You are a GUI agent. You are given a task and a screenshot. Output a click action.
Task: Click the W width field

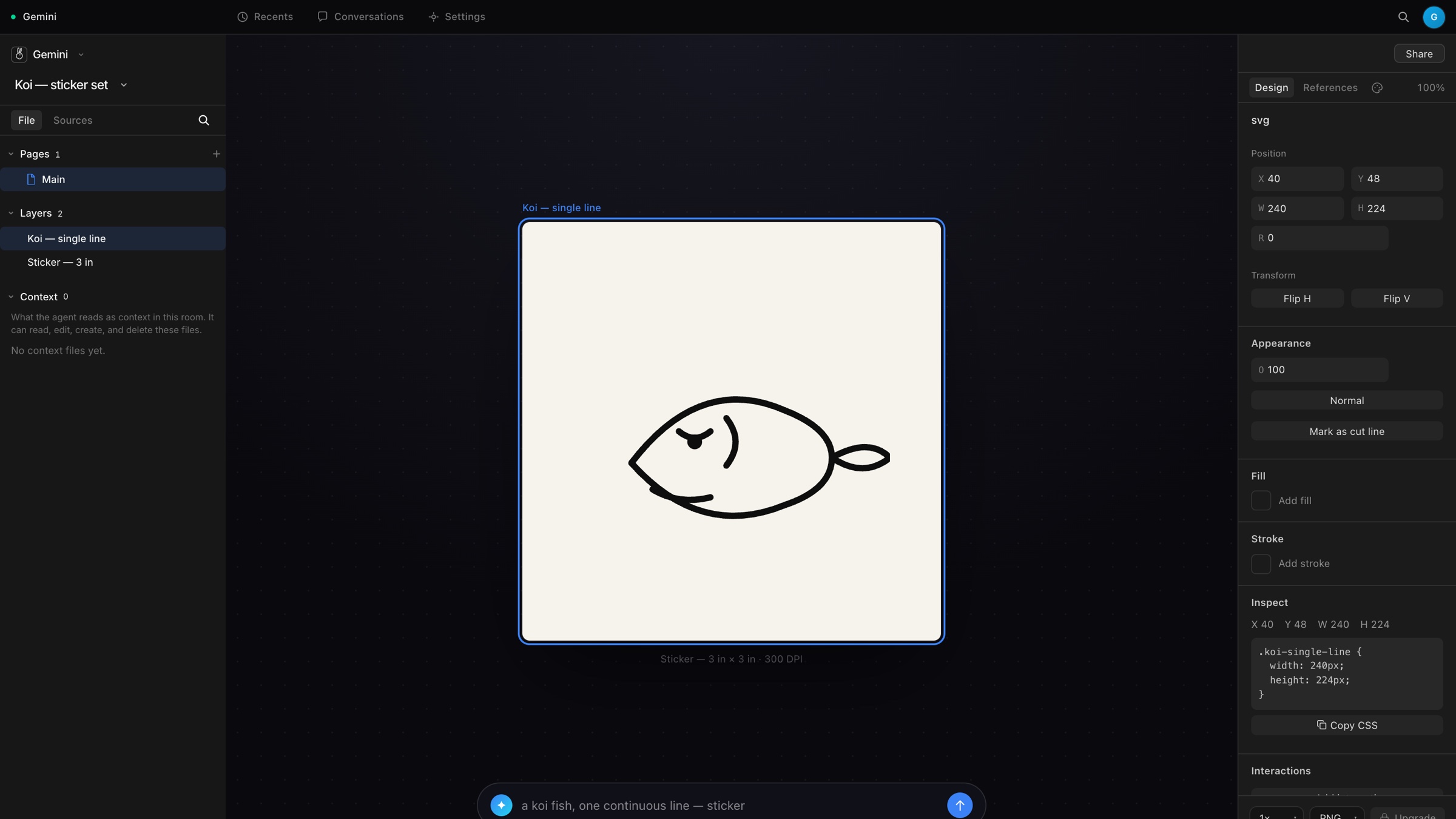click(1297, 209)
